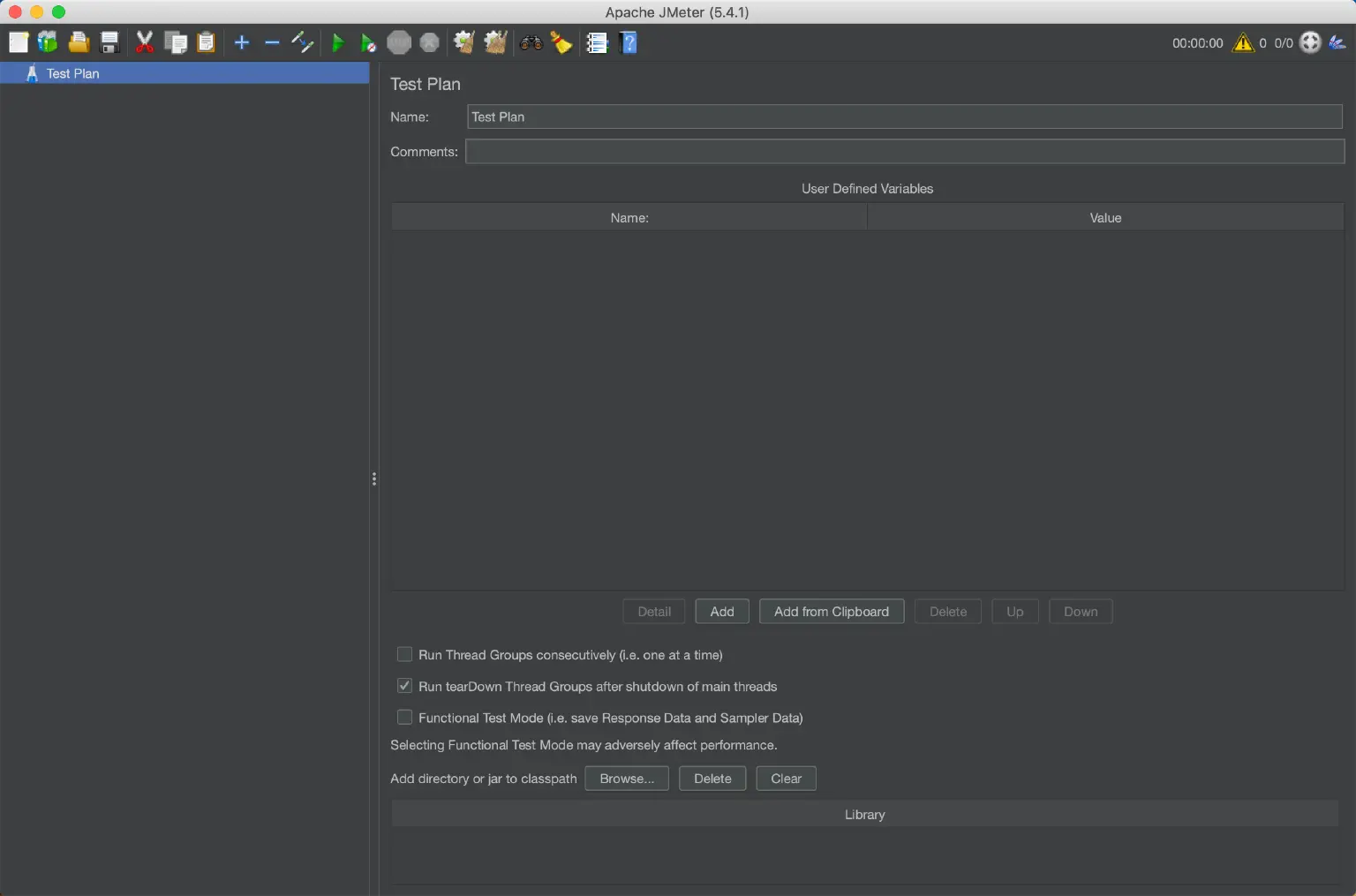Open the Function Helper dialog icon
Viewport: 1356px width, 896px height.
598,42
